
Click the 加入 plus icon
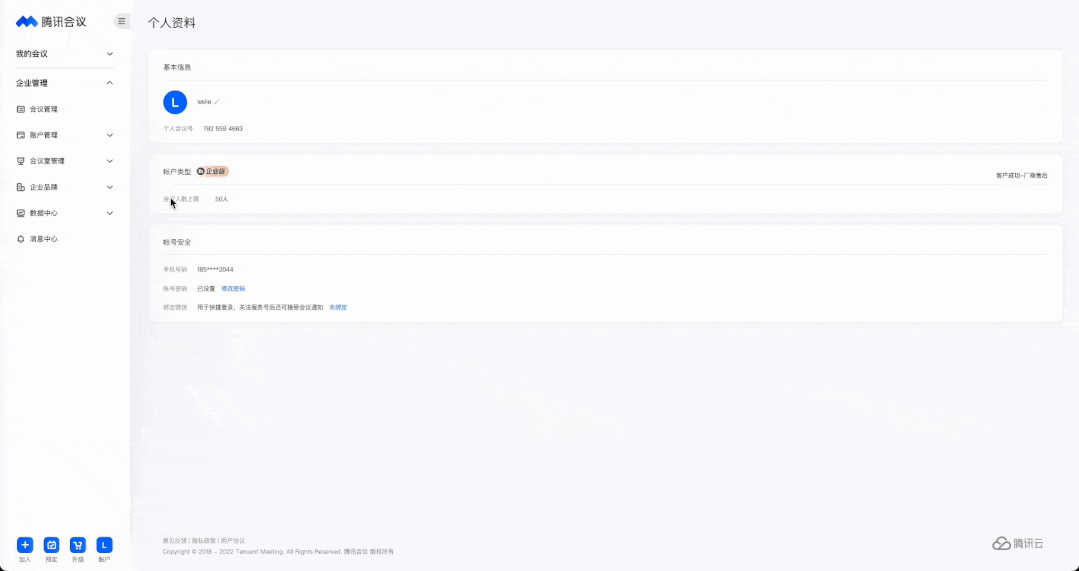pyautogui.click(x=25, y=545)
